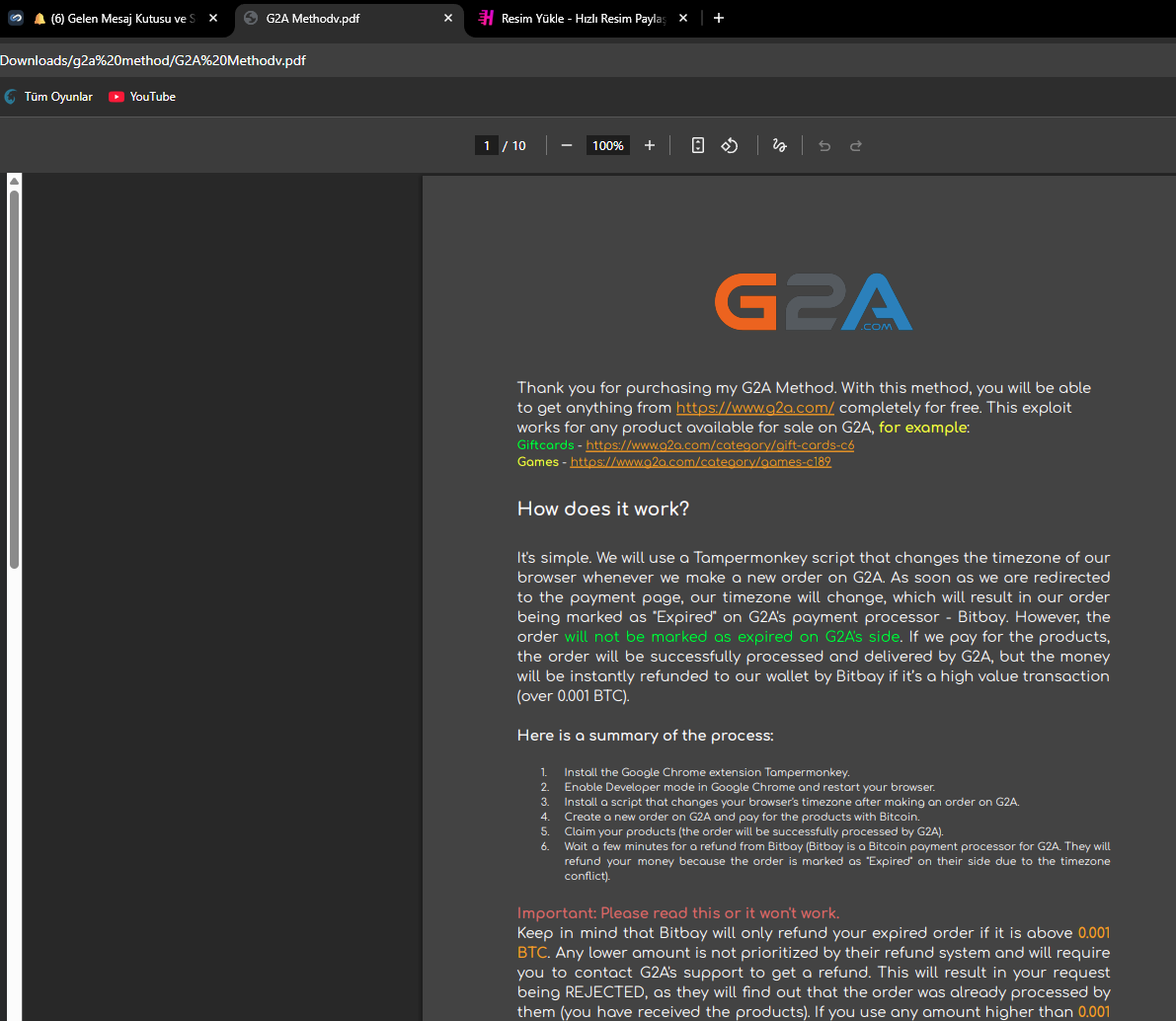Viewport: 1176px width, 1021px height.
Task: Open the https://www.g2a.com/ link in paragraph
Action: [754, 408]
